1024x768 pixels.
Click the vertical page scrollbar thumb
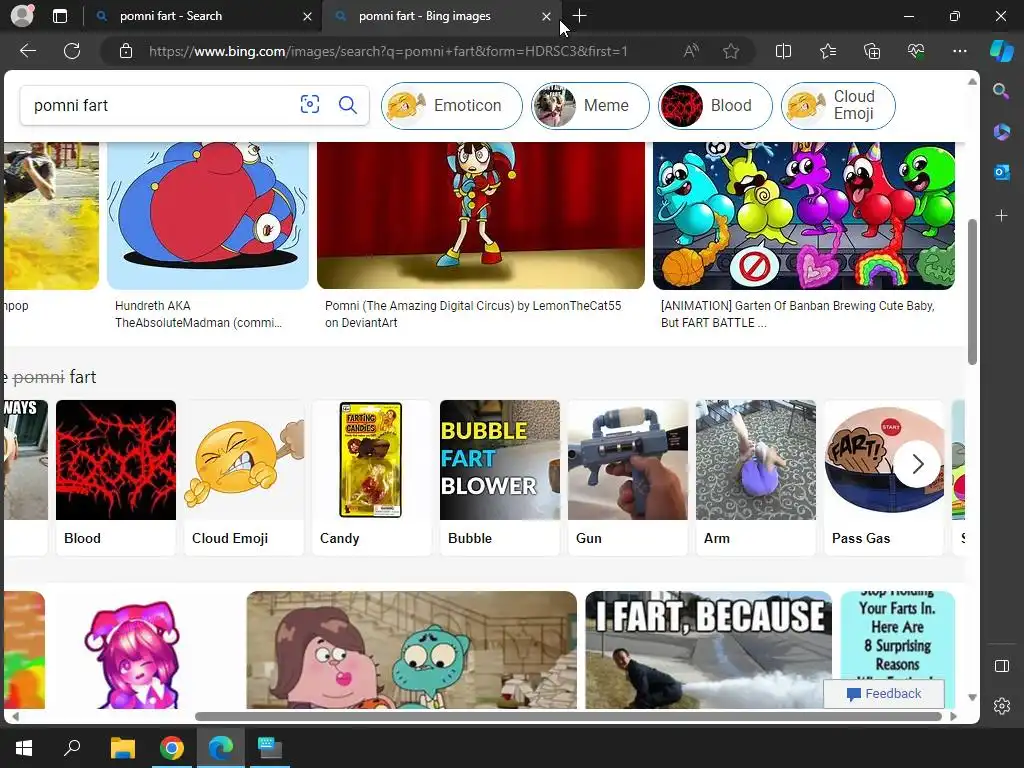point(972,292)
